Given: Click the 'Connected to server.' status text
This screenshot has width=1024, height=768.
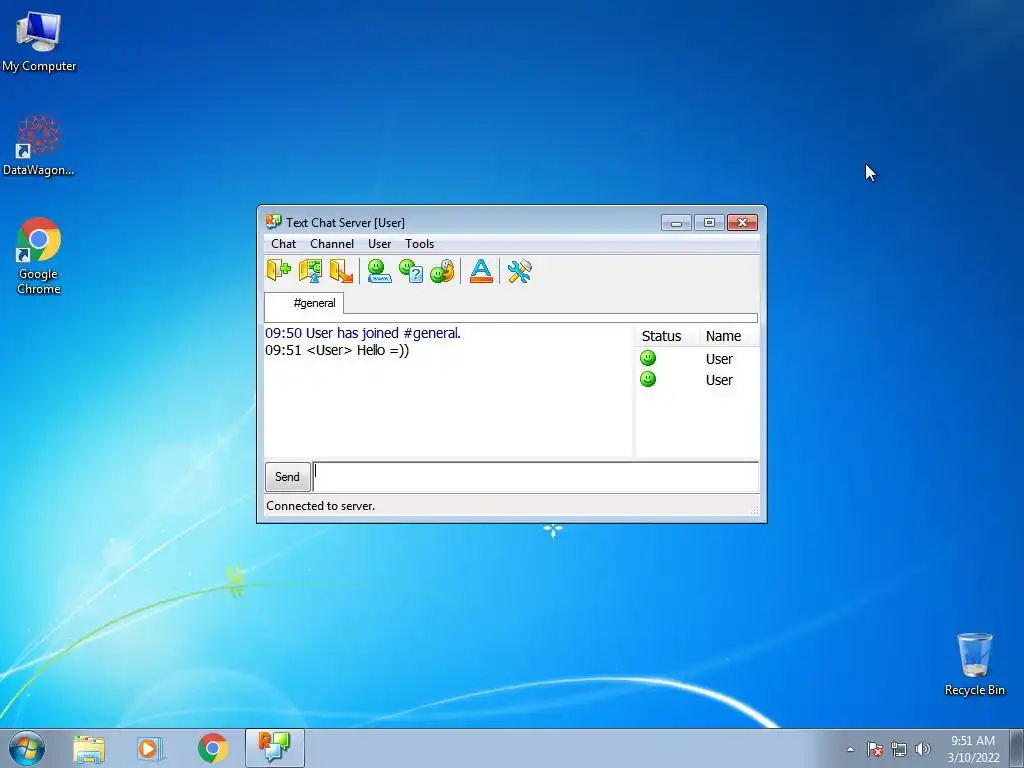Looking at the screenshot, I should pos(321,505).
